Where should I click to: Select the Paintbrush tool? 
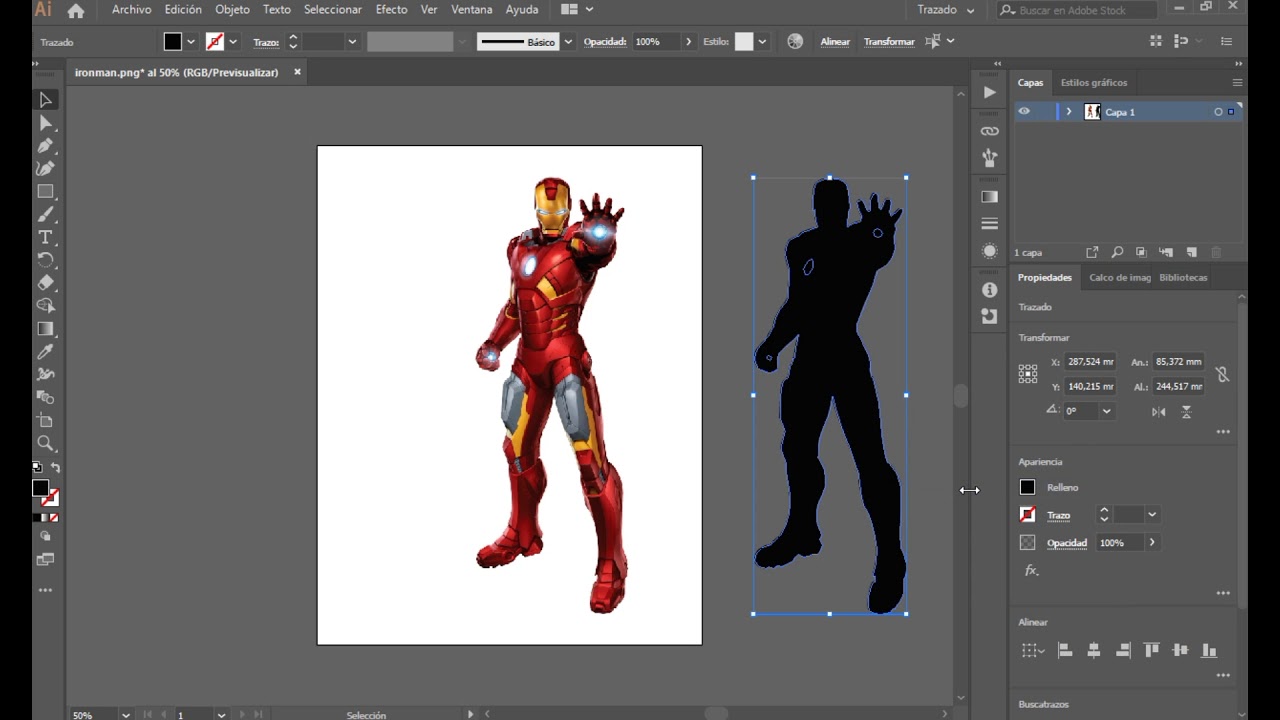(x=45, y=215)
